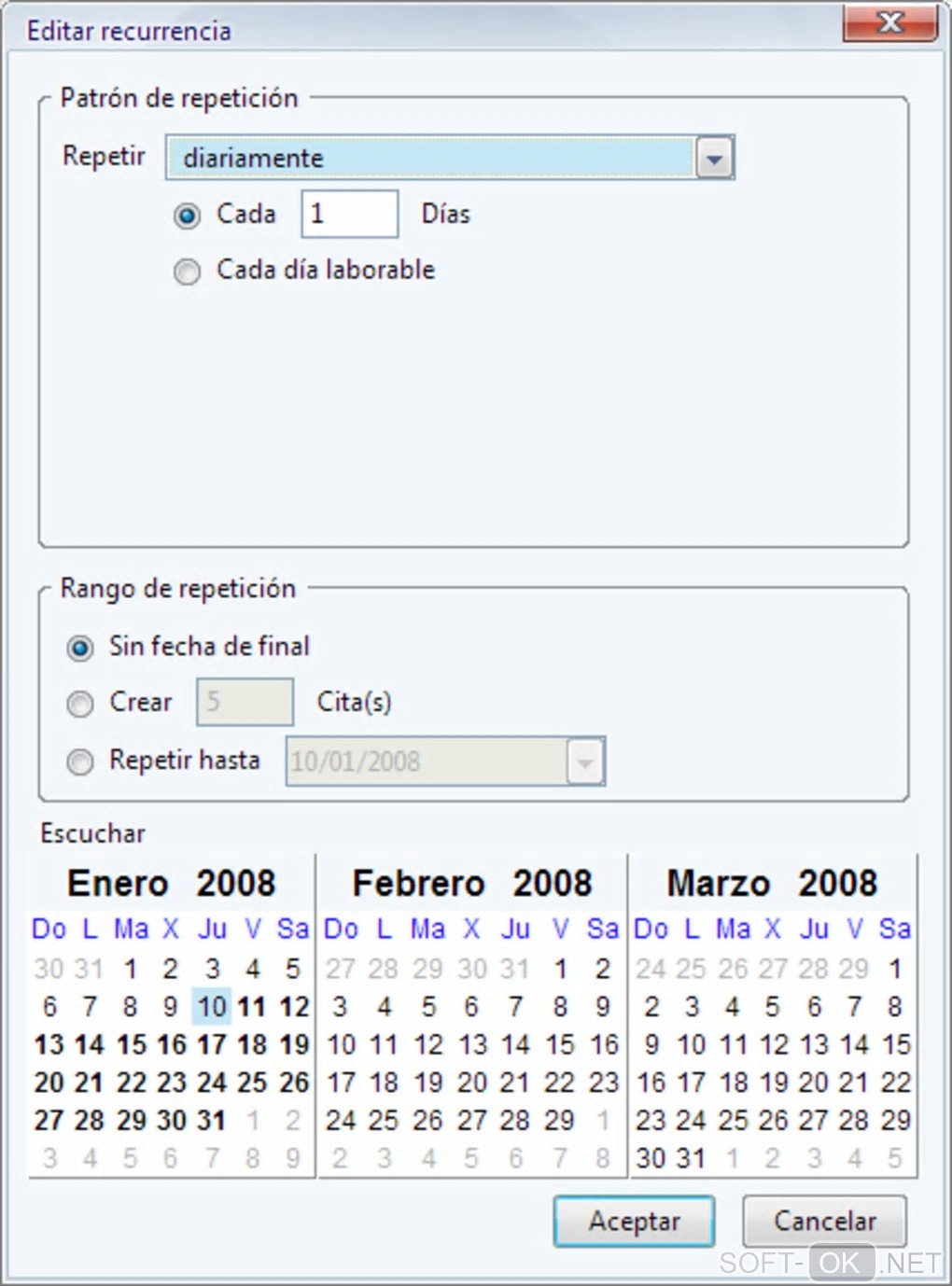Choose 'Sin fecha de final' radio button
This screenshot has height=1286, width=952.
pyautogui.click(x=80, y=648)
